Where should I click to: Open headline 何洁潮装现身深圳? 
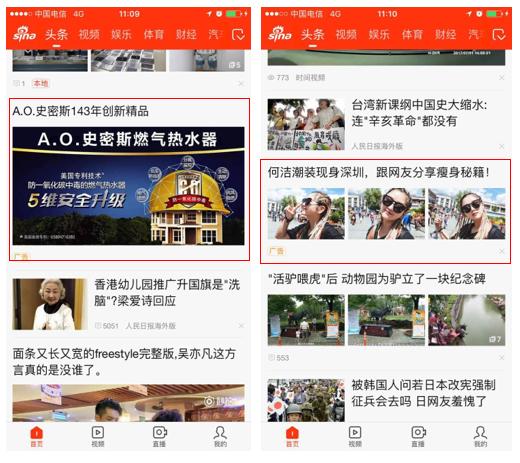click(379, 172)
